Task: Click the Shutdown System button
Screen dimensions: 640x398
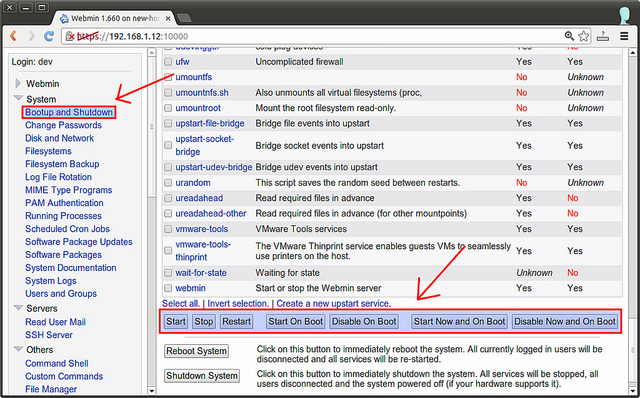Action: pos(202,376)
